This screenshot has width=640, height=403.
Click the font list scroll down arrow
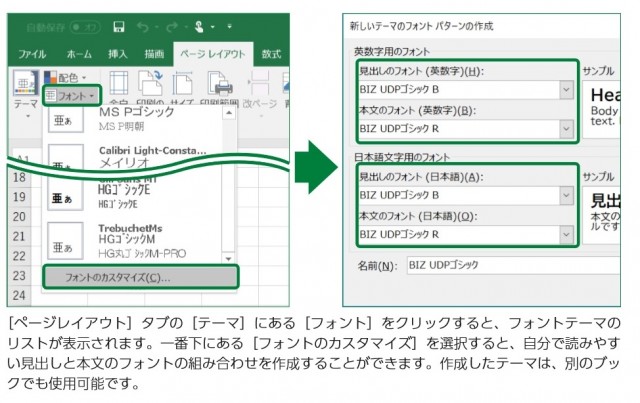pyautogui.click(x=228, y=258)
